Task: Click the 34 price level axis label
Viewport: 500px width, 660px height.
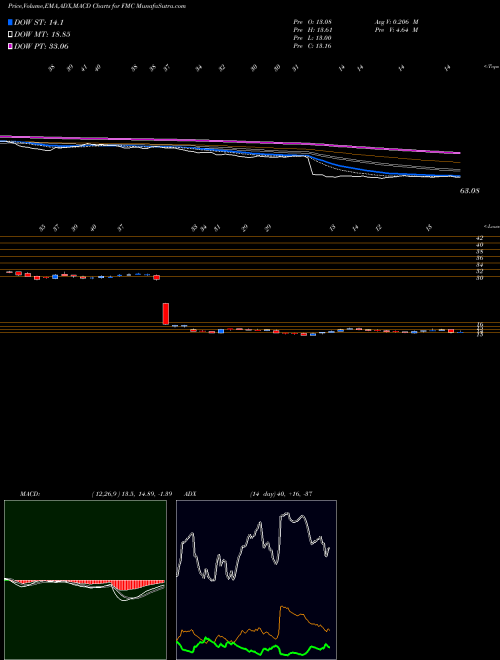Action: tap(479, 265)
